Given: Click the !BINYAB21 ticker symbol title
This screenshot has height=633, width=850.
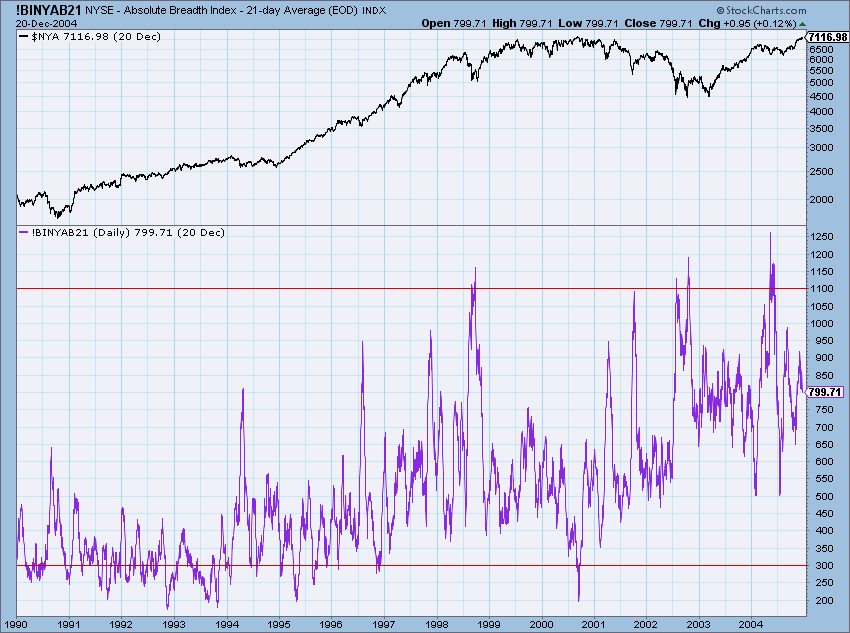Looking at the screenshot, I should pos(49,10).
